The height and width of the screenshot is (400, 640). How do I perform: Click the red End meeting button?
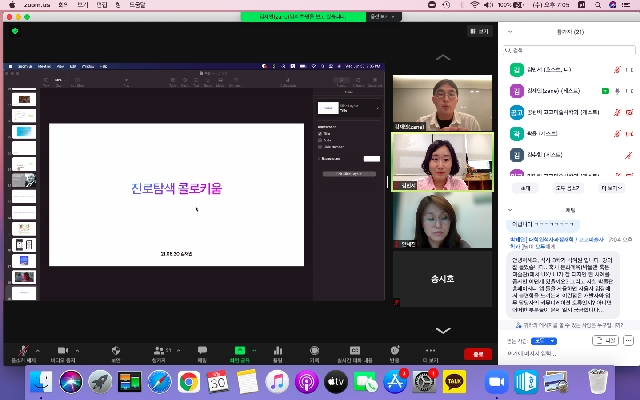[x=478, y=353]
